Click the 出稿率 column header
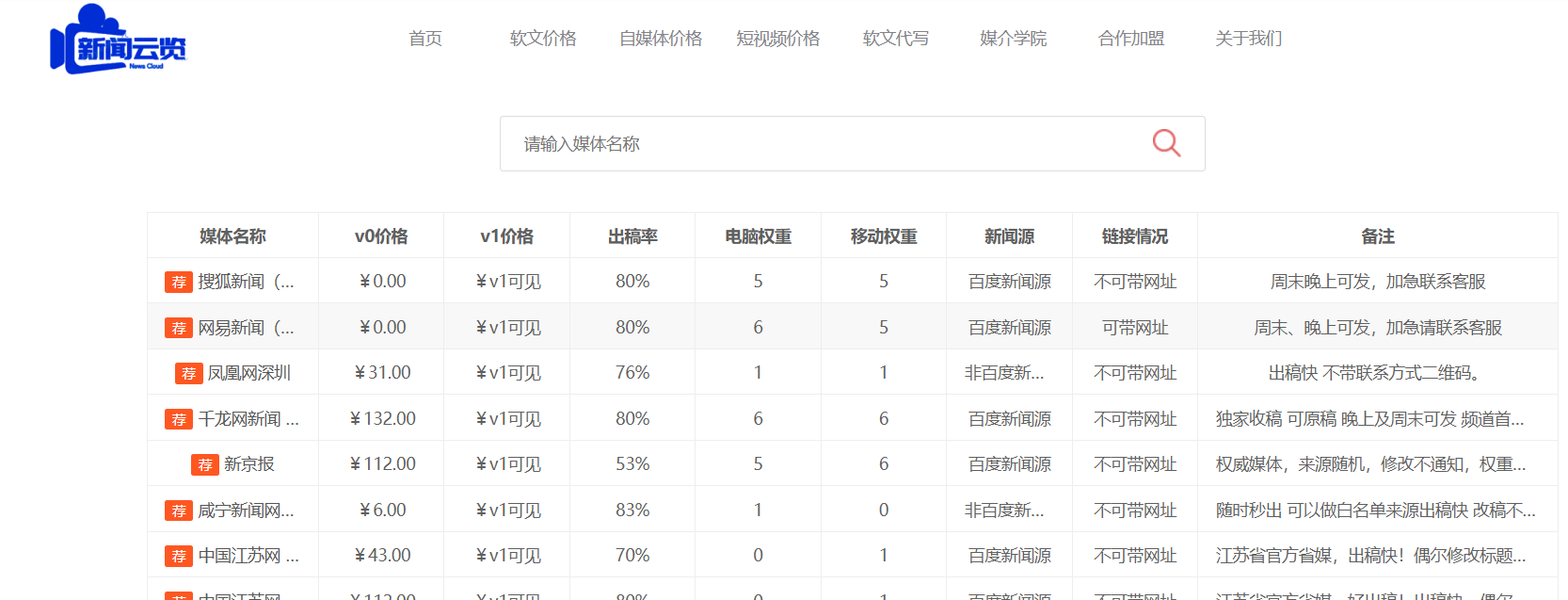This screenshot has height=600, width=1568. click(632, 236)
